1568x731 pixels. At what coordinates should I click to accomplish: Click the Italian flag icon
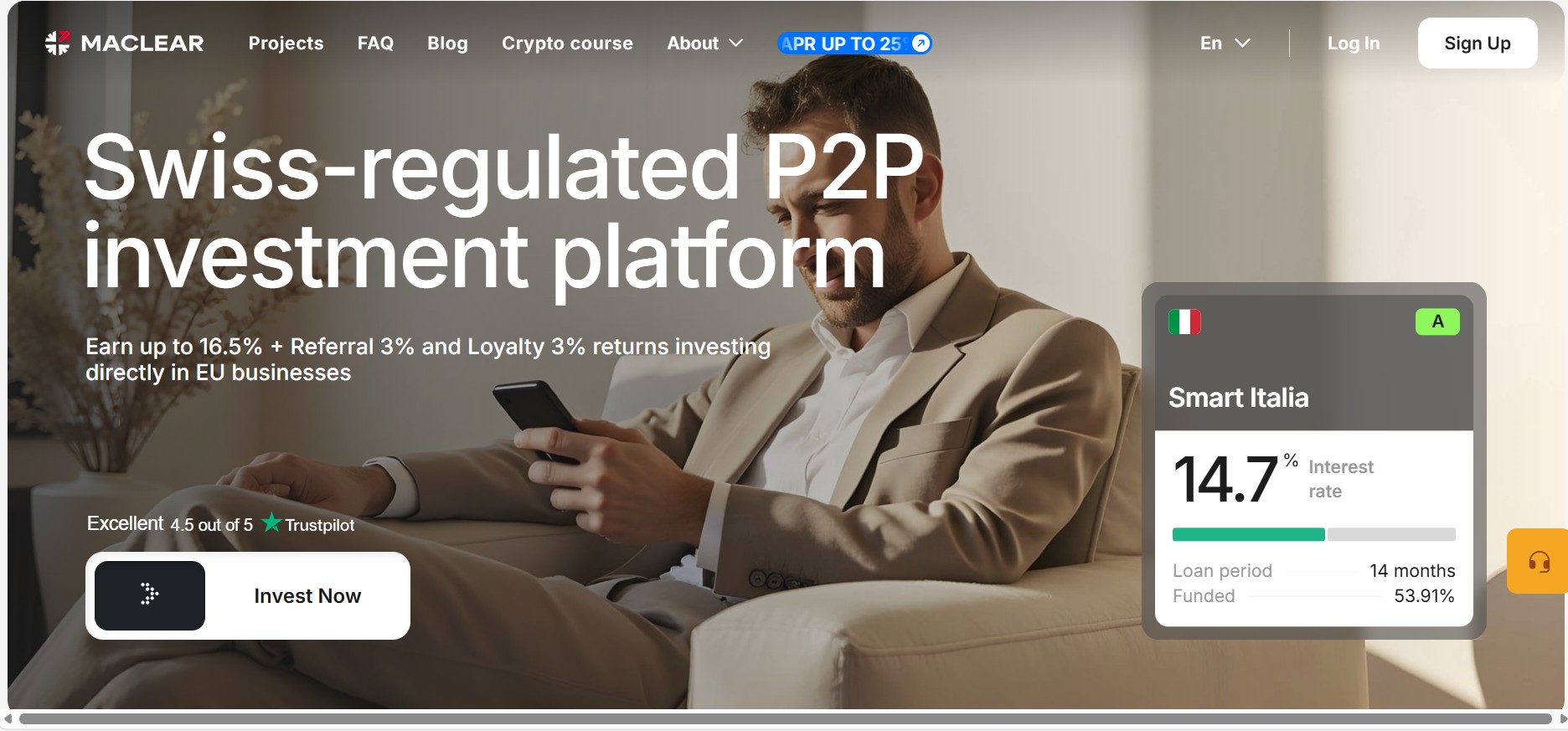coord(1184,322)
